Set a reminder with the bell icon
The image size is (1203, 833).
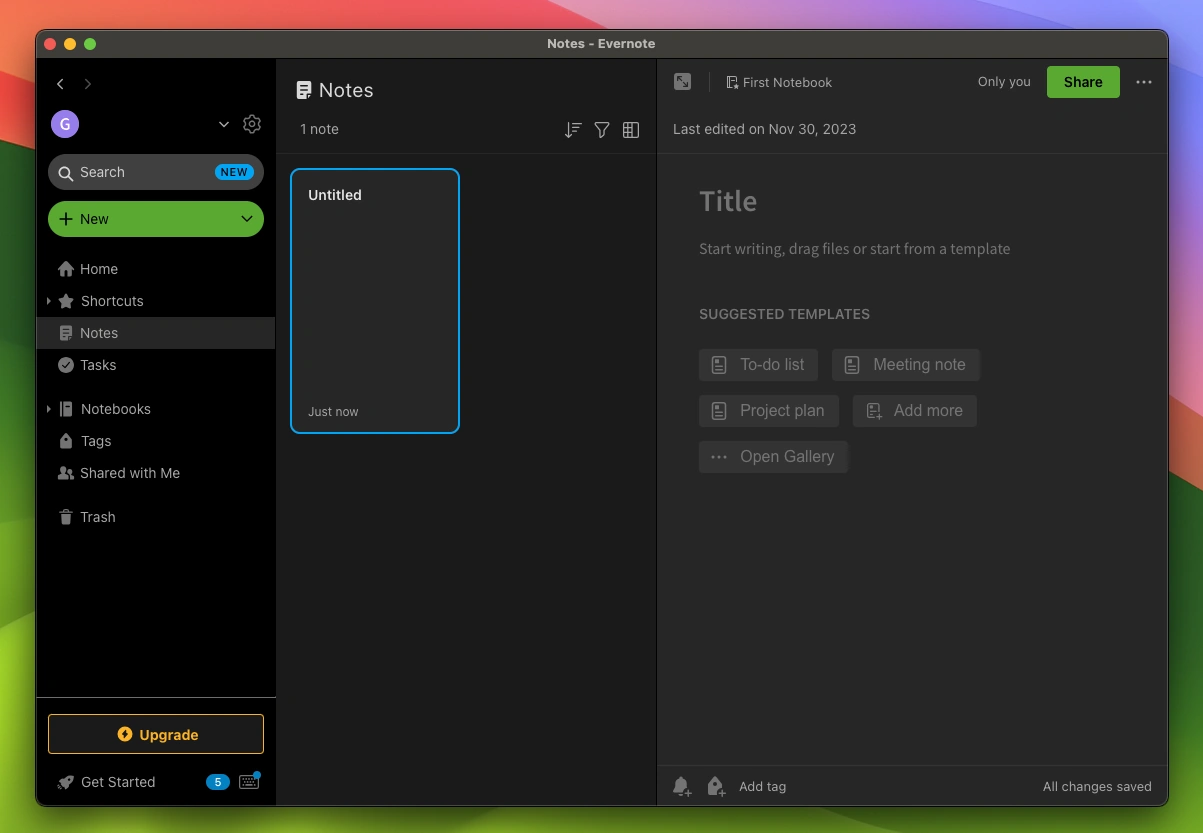[681, 786]
